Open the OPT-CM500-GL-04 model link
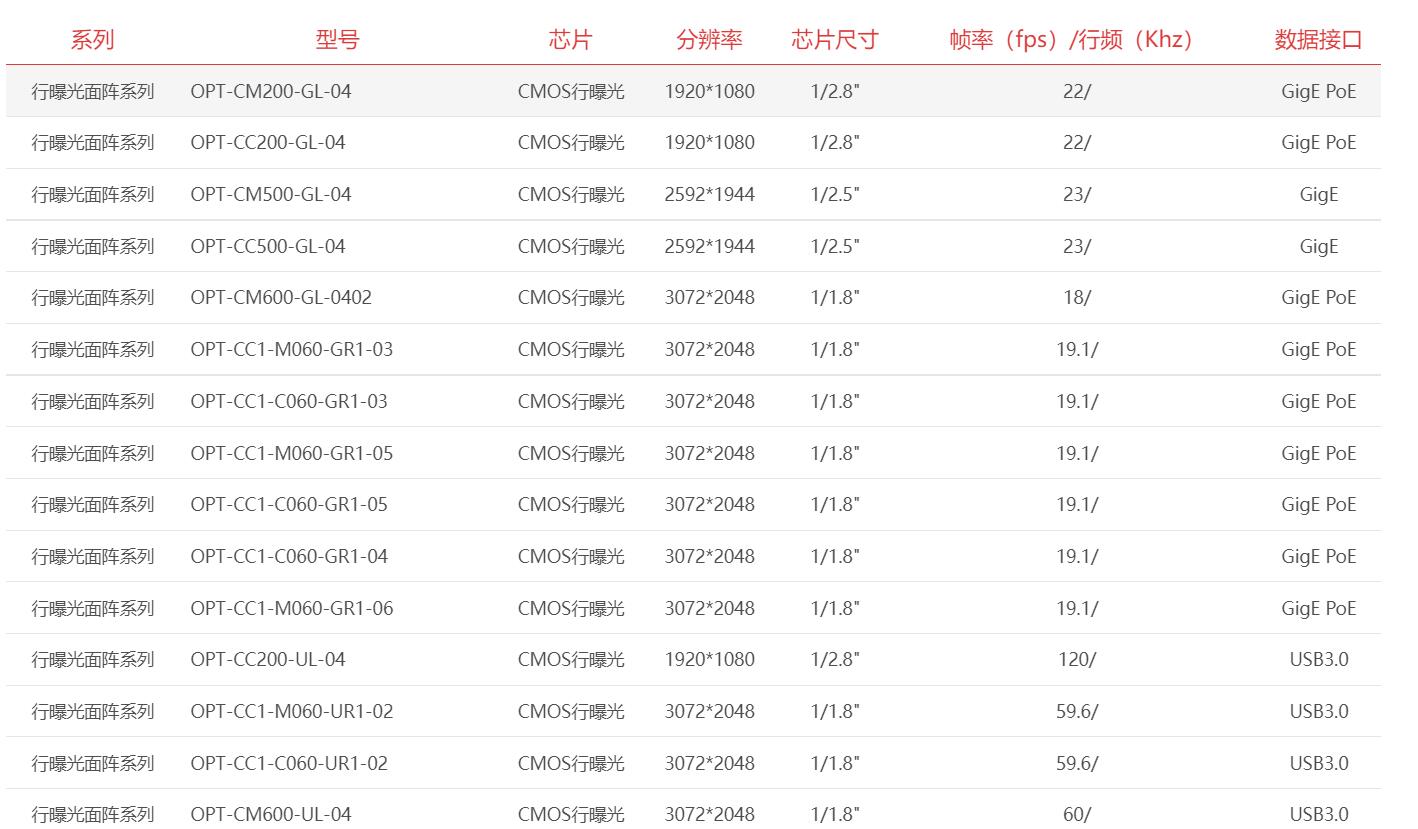This screenshot has width=1418, height=829. point(270,194)
